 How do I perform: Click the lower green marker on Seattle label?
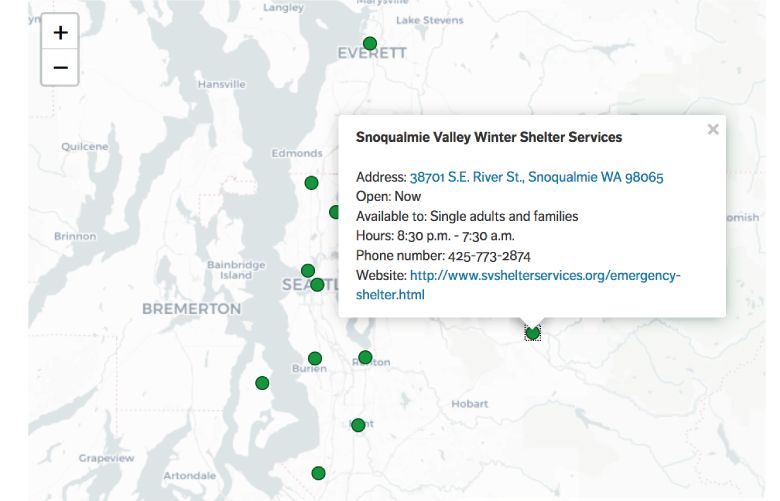(x=317, y=285)
